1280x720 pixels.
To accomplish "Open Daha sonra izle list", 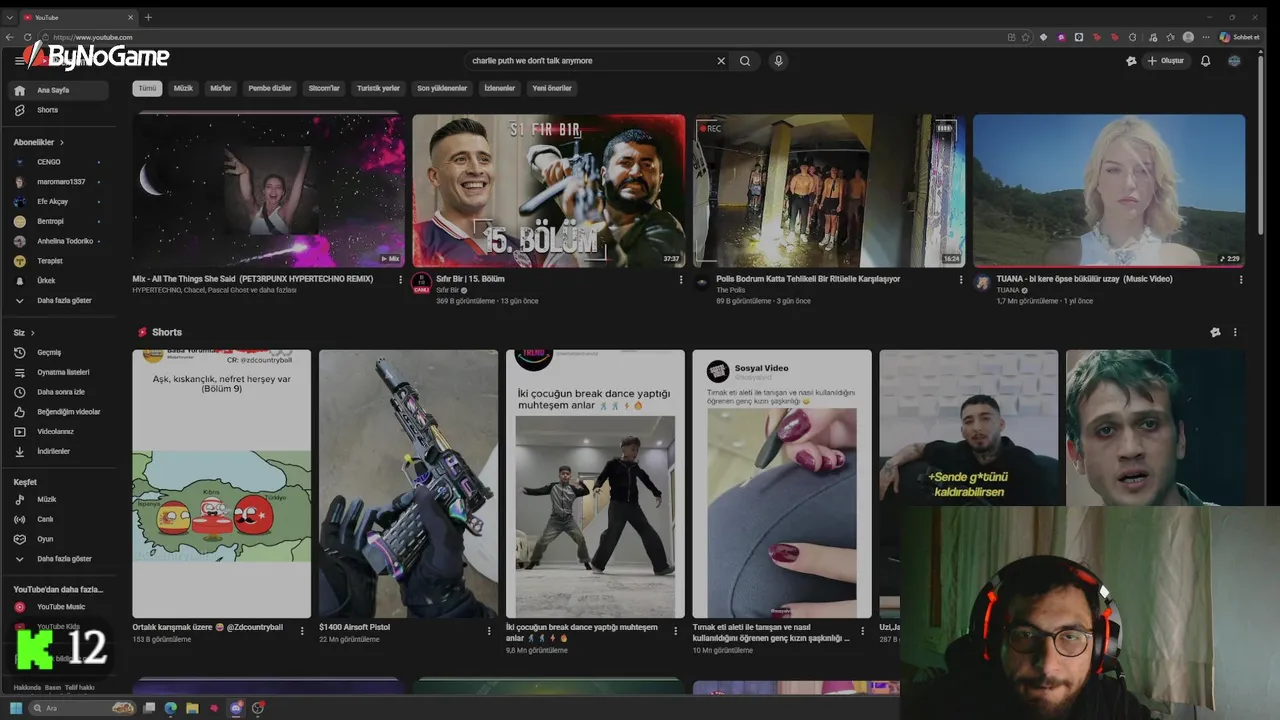I will [x=58, y=392].
